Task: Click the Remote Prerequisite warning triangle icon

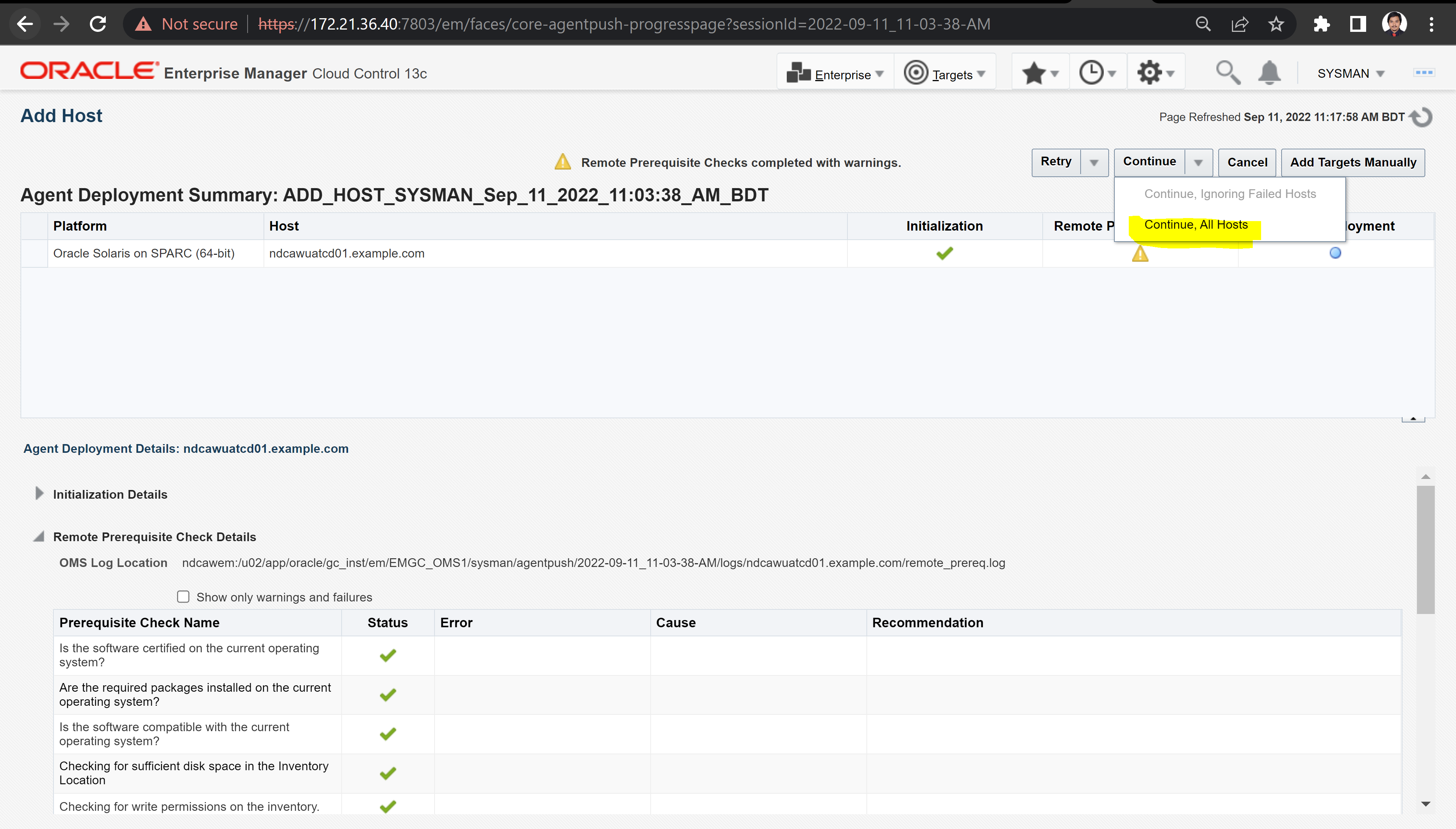Action: click(1140, 254)
